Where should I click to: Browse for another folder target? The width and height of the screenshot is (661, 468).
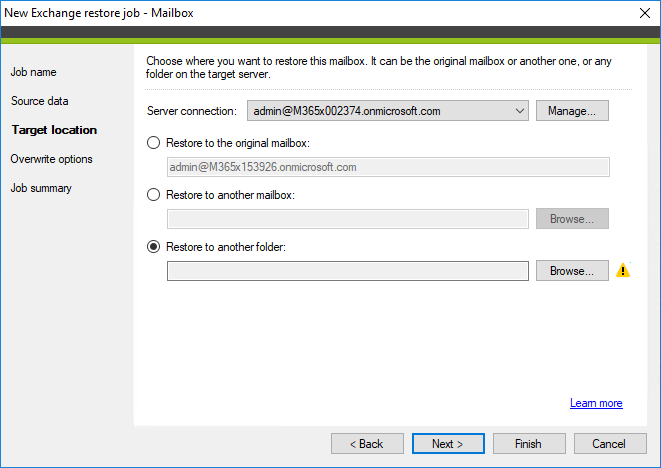[x=572, y=271]
